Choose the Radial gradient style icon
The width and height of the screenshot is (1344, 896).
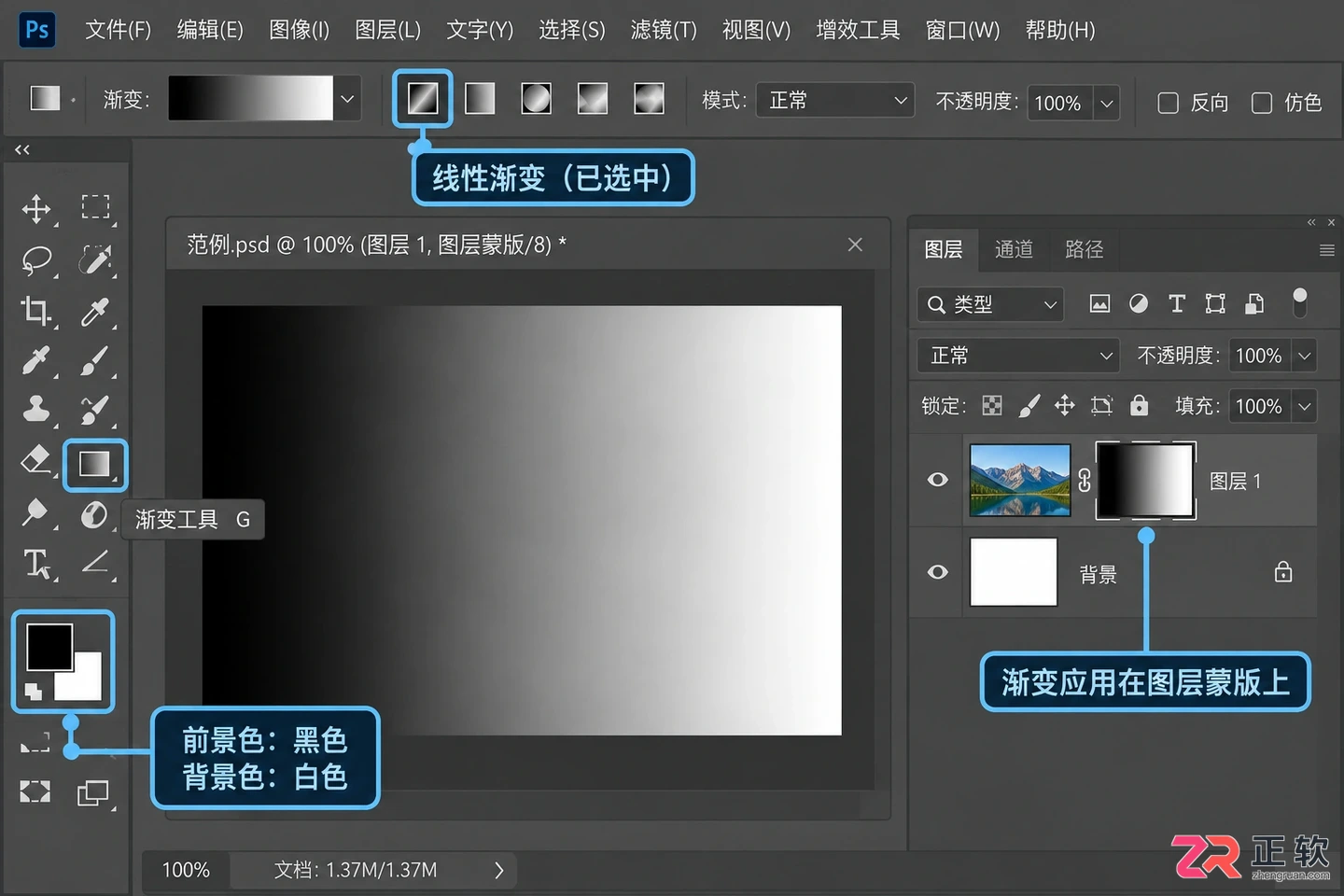pos(536,98)
